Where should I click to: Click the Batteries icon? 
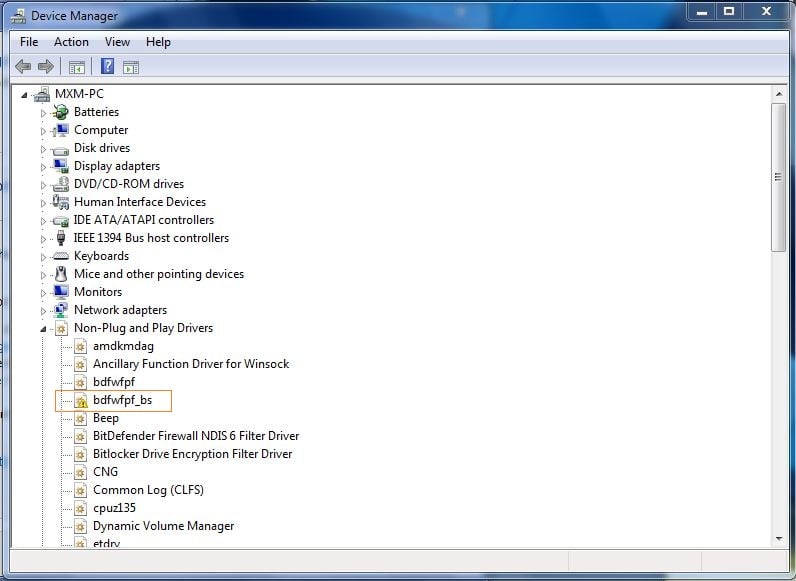coord(60,112)
